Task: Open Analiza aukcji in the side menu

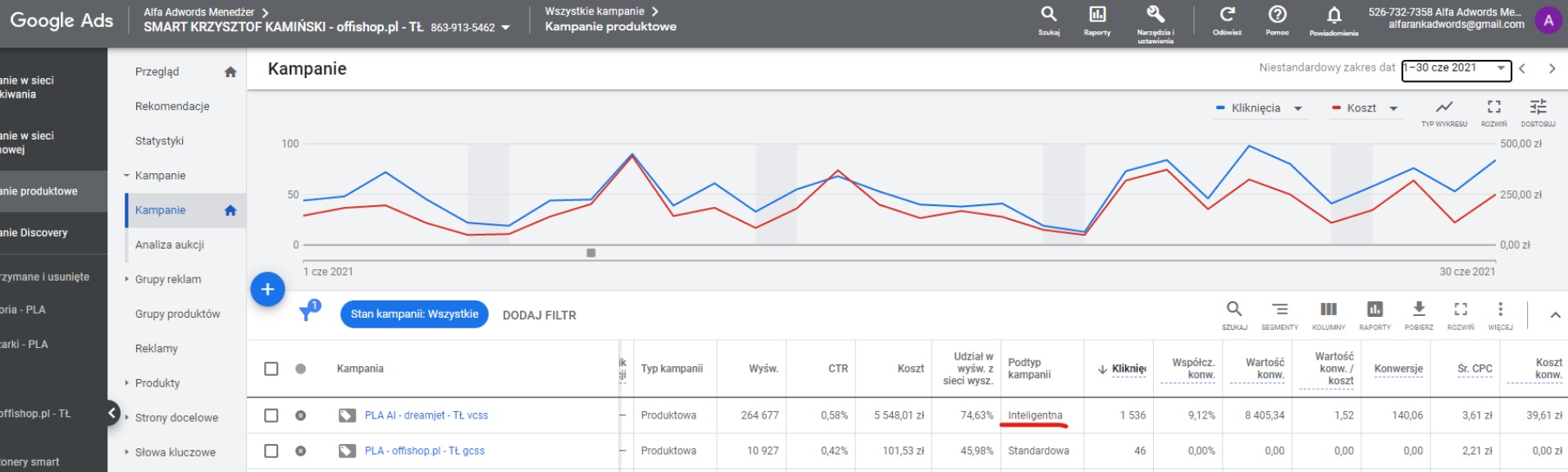Action: [x=170, y=245]
